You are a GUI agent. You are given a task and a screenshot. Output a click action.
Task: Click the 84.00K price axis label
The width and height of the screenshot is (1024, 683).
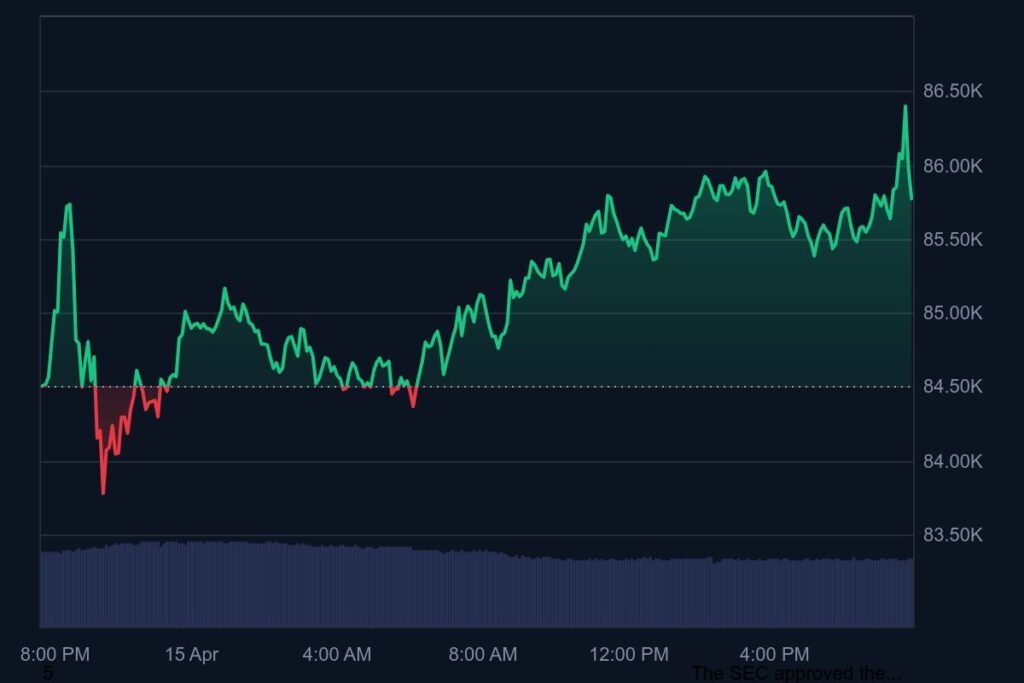click(952, 462)
